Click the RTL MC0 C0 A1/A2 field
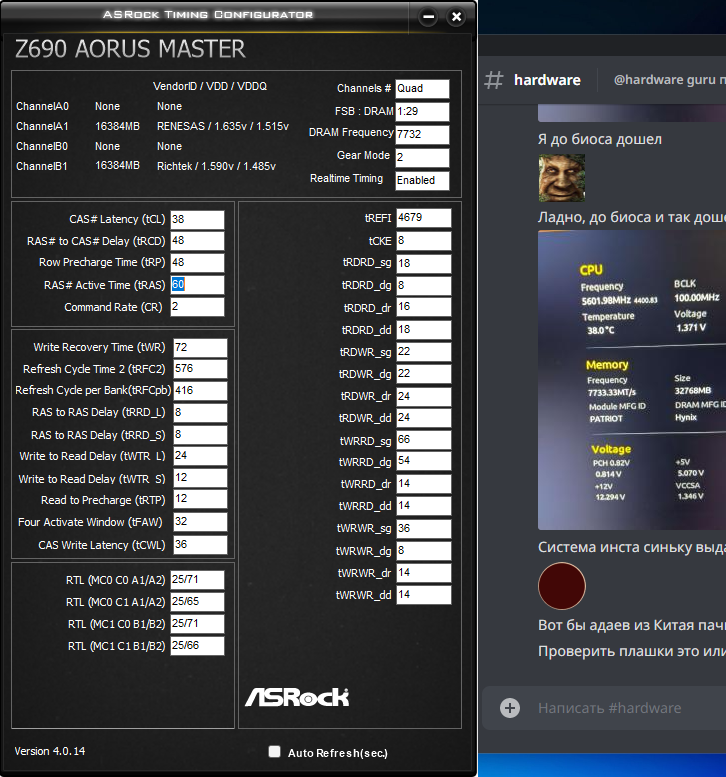726x777 pixels. click(x=197, y=580)
